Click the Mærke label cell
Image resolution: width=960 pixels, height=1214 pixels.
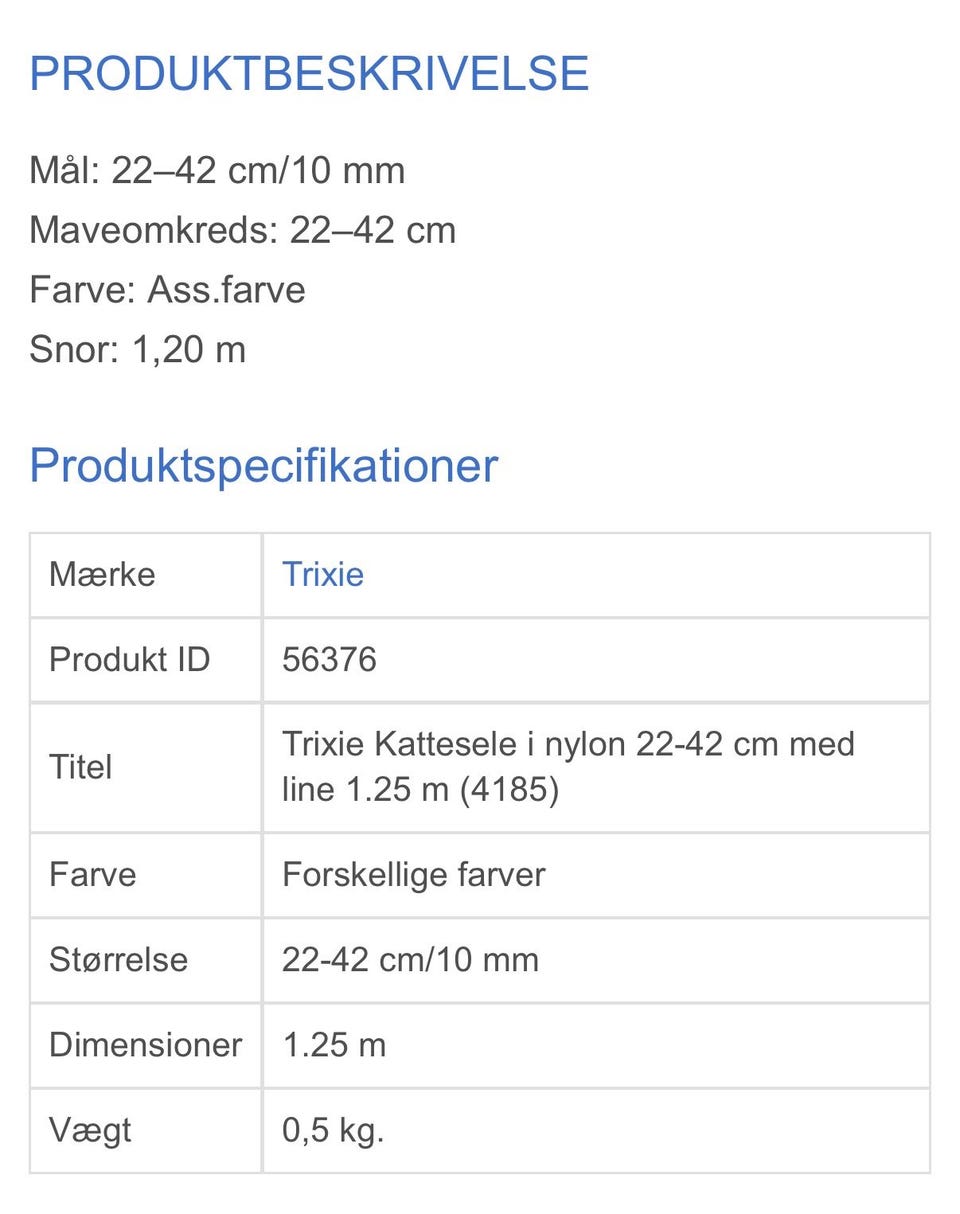tap(146, 575)
